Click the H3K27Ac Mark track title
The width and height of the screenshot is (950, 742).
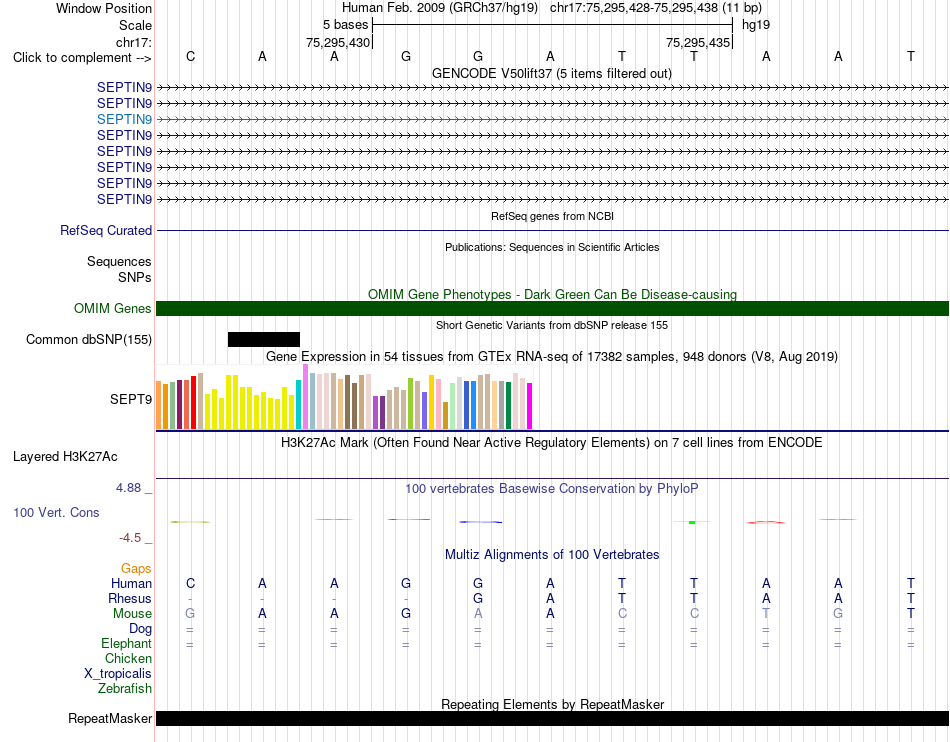click(552, 443)
